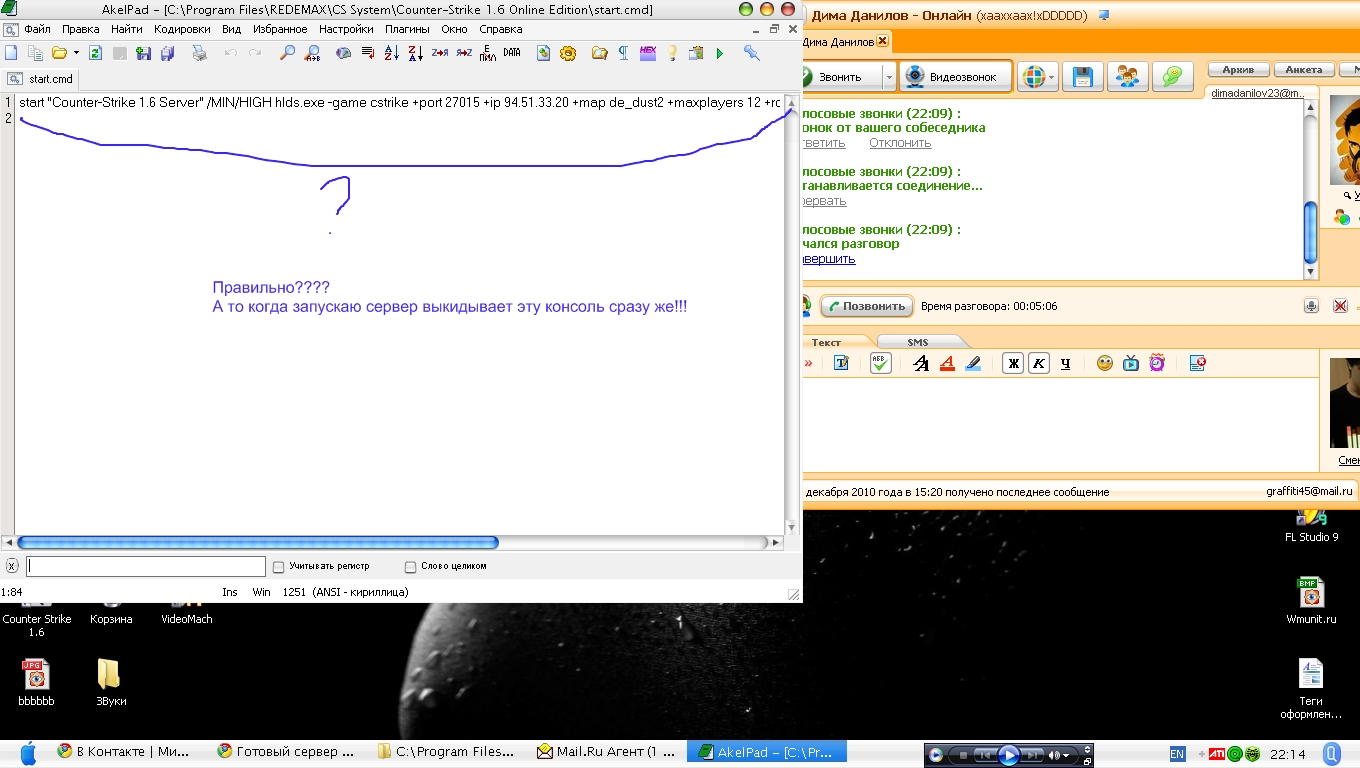Viewport: 1360px width, 768px height.
Task: Click the green chat bubble icon in Agent
Action: tap(1172, 77)
